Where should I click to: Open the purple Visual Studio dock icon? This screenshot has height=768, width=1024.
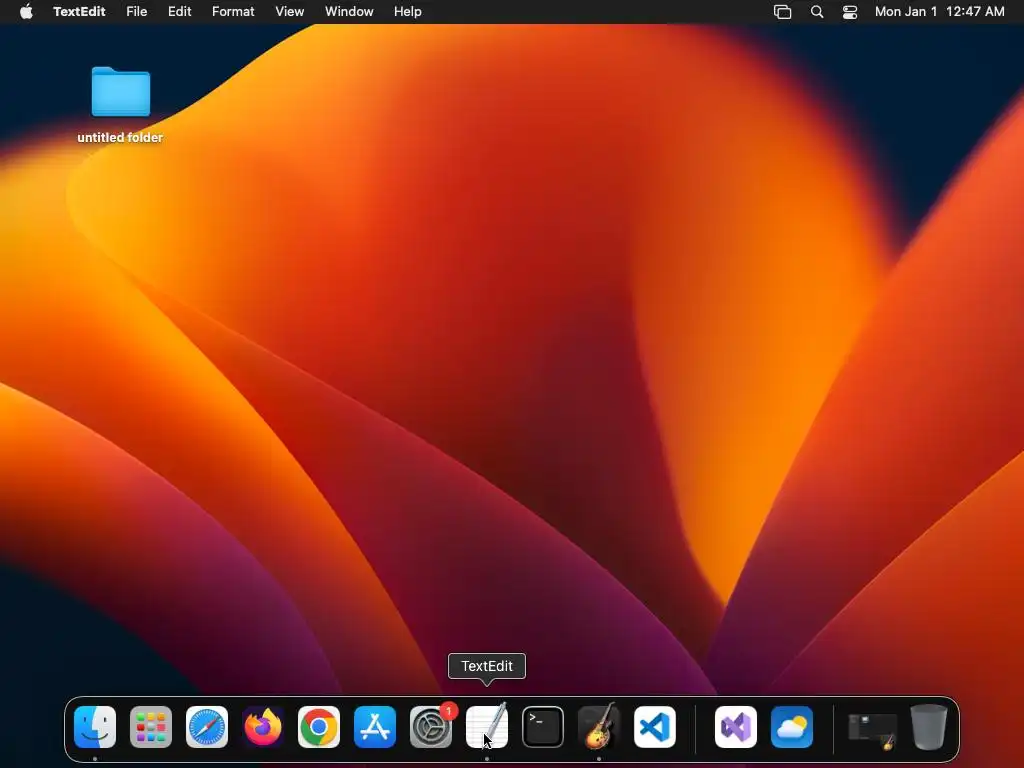coord(736,727)
